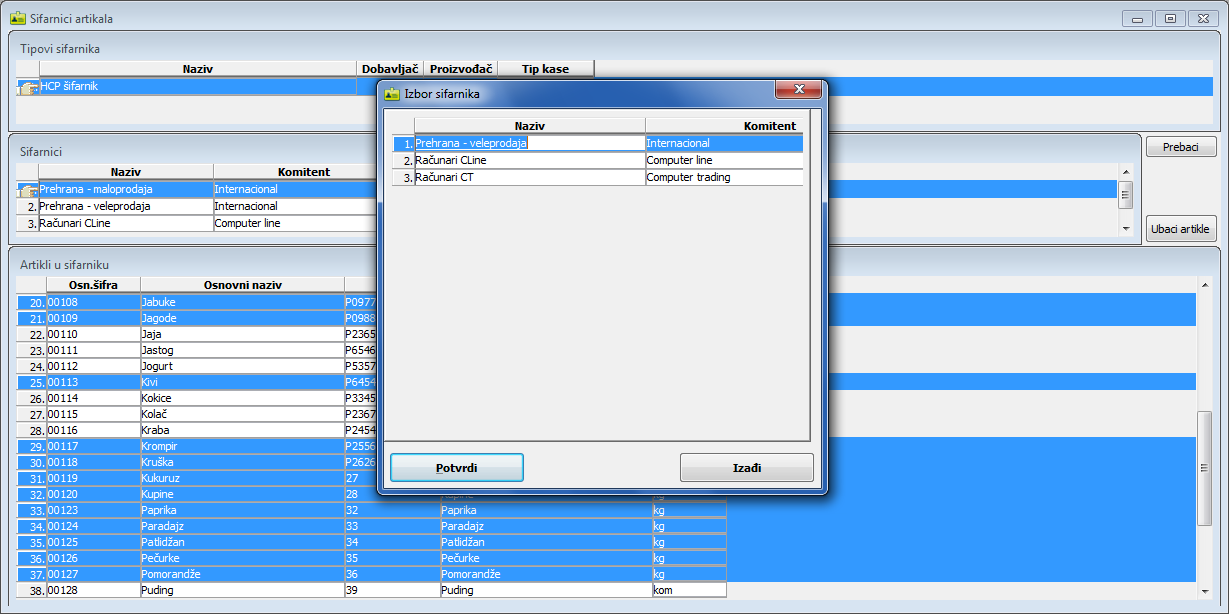Image resolution: width=1229 pixels, height=614 pixels.
Task: Click the Izbor sifarnika dialog title icon
Action: [x=392, y=93]
